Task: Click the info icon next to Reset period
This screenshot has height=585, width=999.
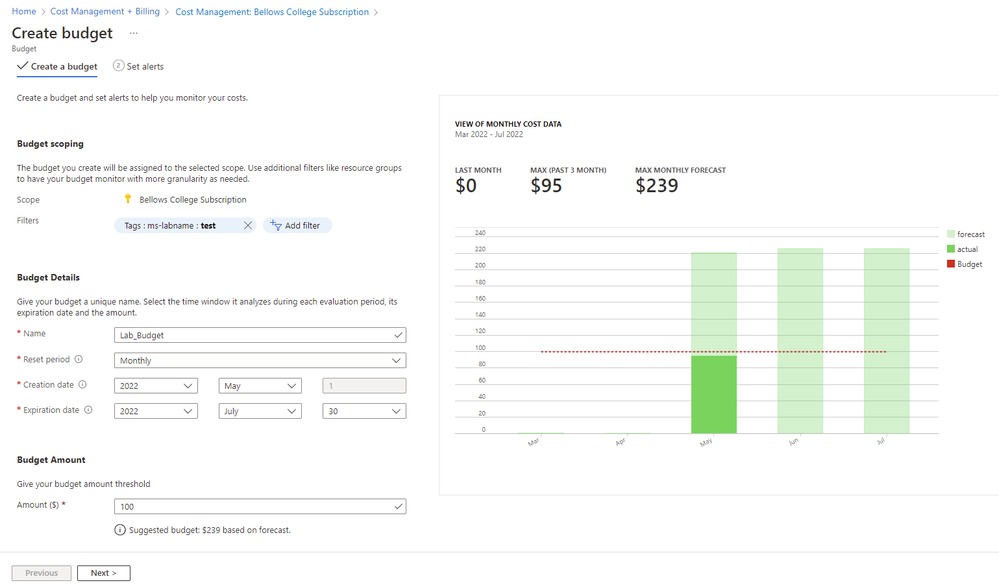Action: point(78,359)
